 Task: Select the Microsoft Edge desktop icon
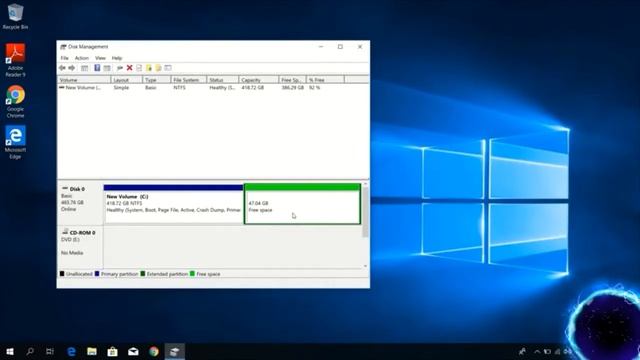(x=15, y=142)
